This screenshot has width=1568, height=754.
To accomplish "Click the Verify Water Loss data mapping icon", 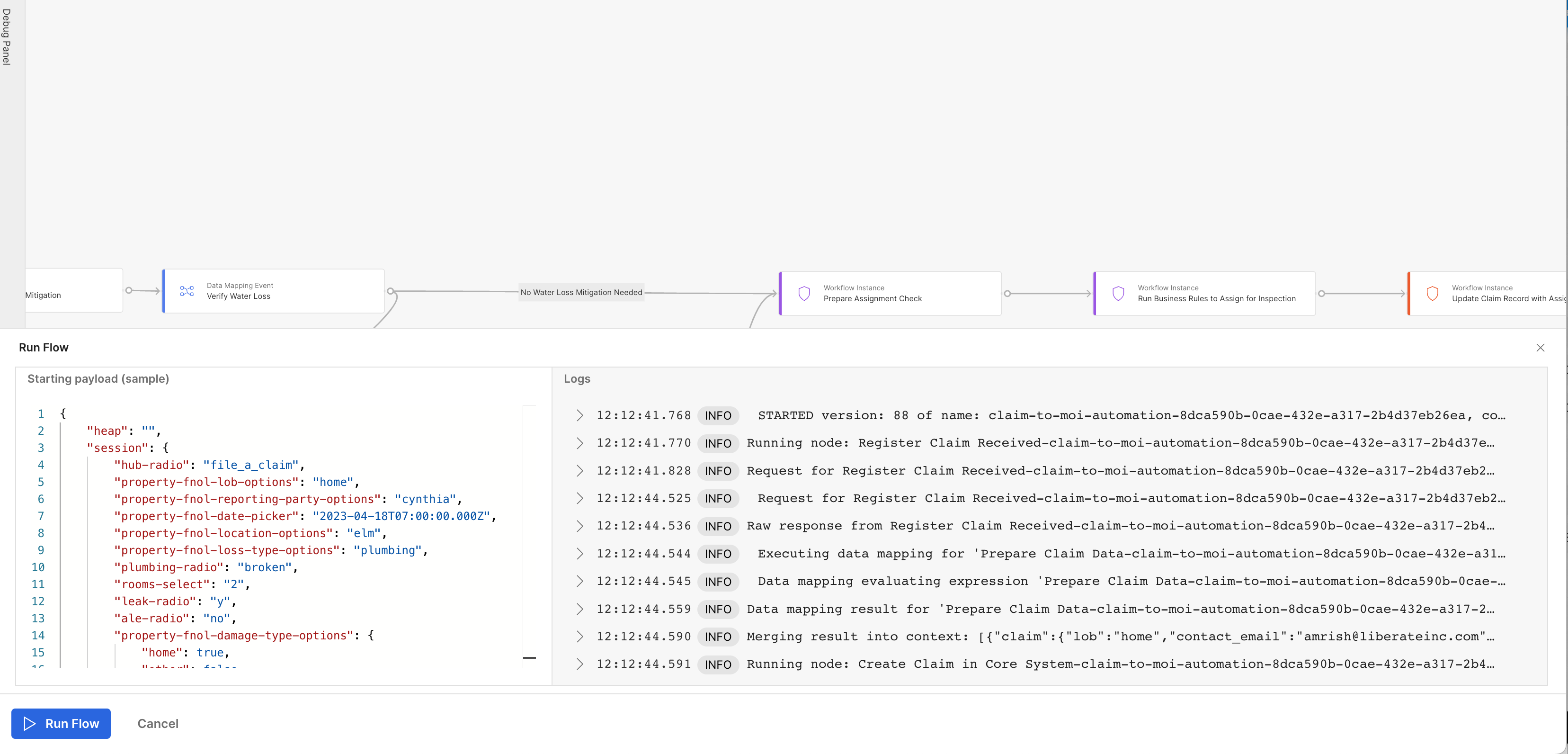I will 187,291.
